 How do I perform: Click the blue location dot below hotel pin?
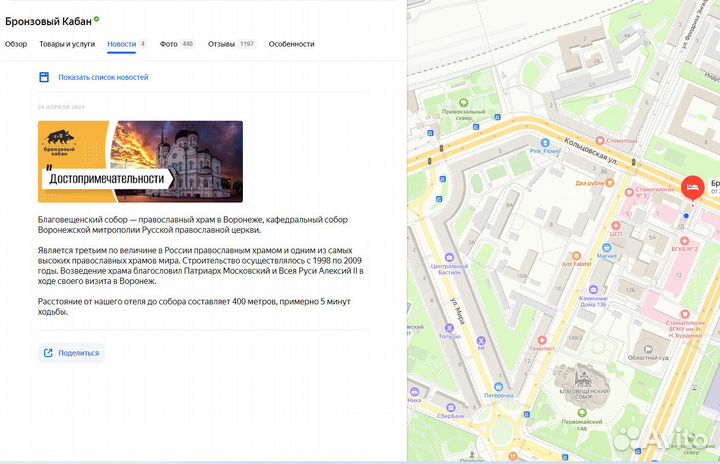coord(686,216)
